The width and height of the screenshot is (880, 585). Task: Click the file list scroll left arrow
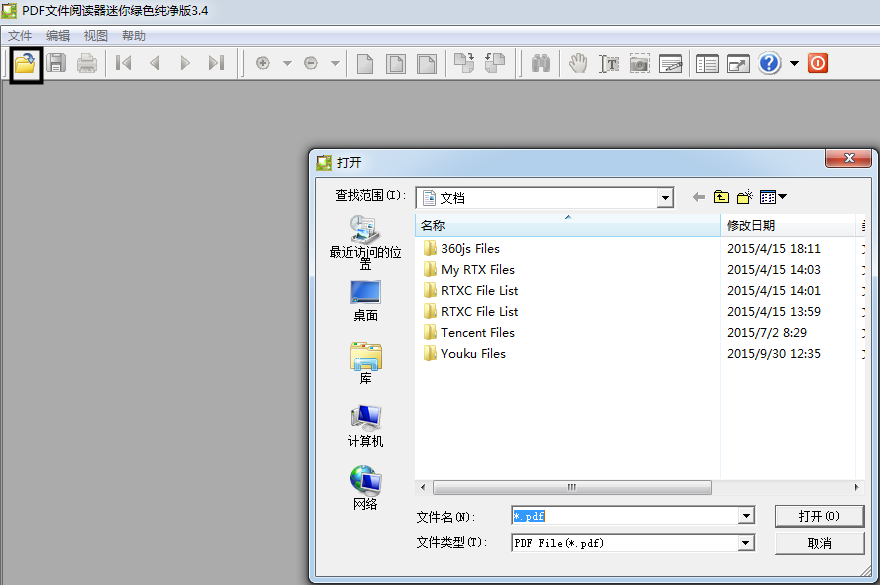click(x=423, y=487)
